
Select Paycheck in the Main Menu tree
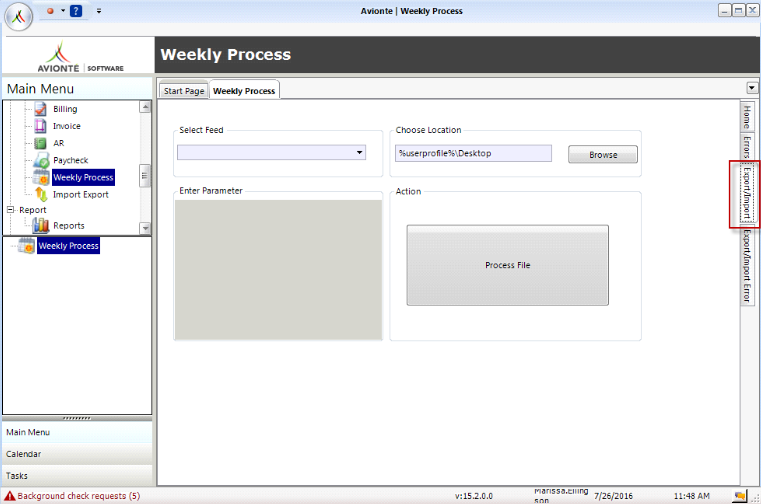(70, 160)
